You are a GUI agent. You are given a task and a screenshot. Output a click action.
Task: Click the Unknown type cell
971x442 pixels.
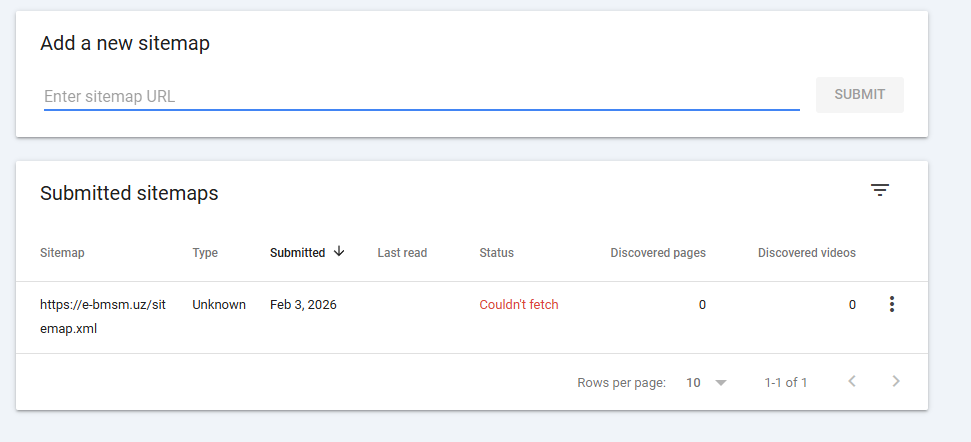click(x=219, y=305)
